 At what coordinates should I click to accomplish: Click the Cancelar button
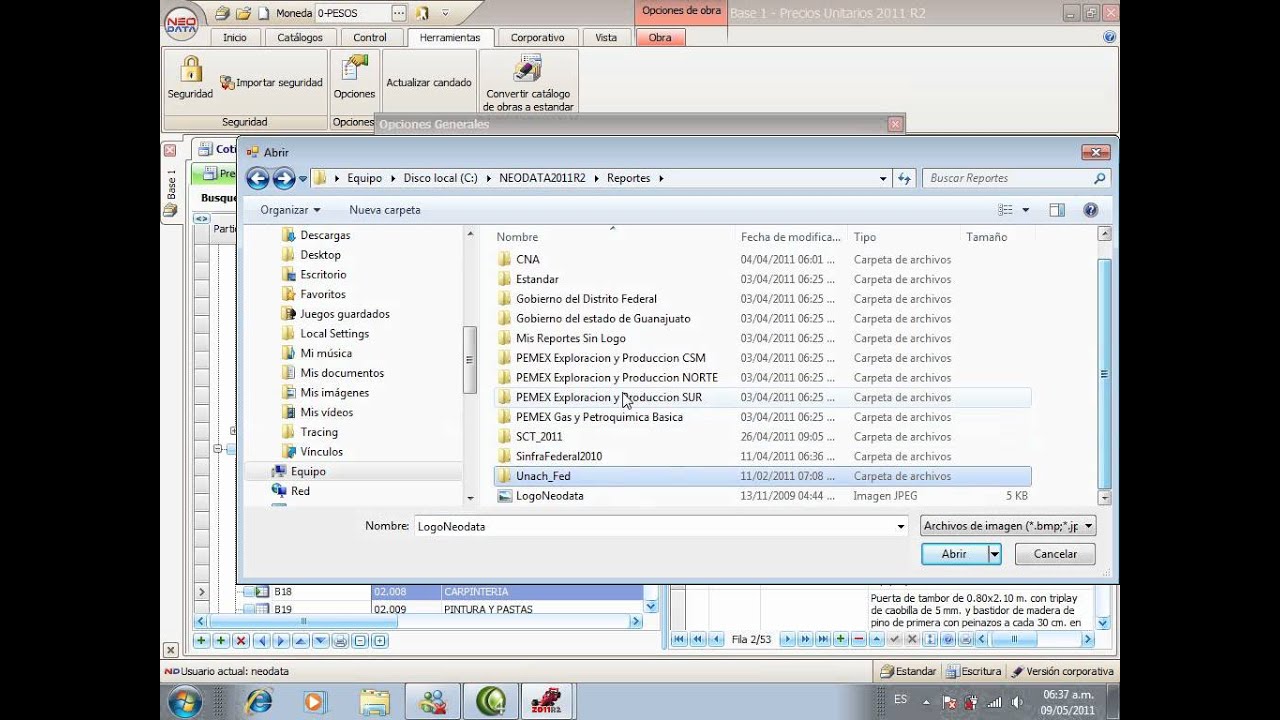point(1055,554)
